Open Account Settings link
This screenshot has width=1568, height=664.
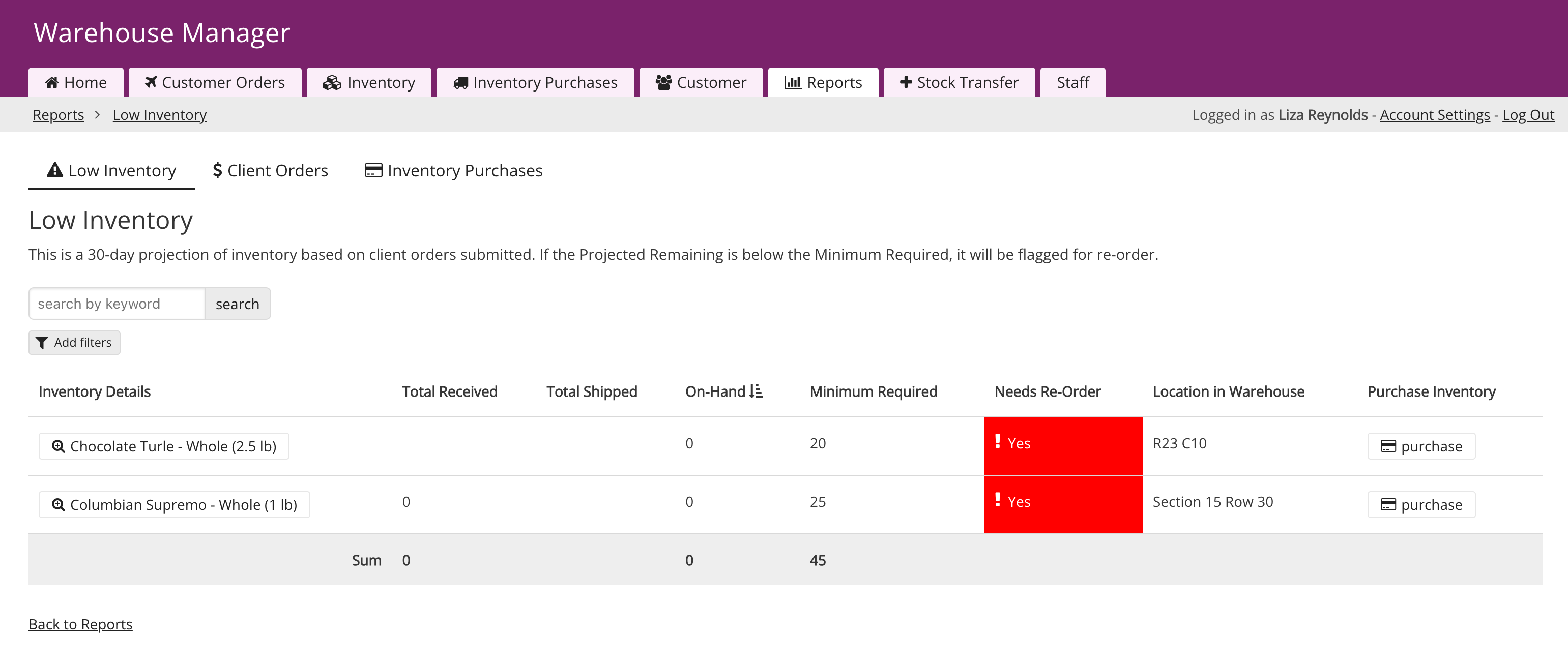point(1434,115)
